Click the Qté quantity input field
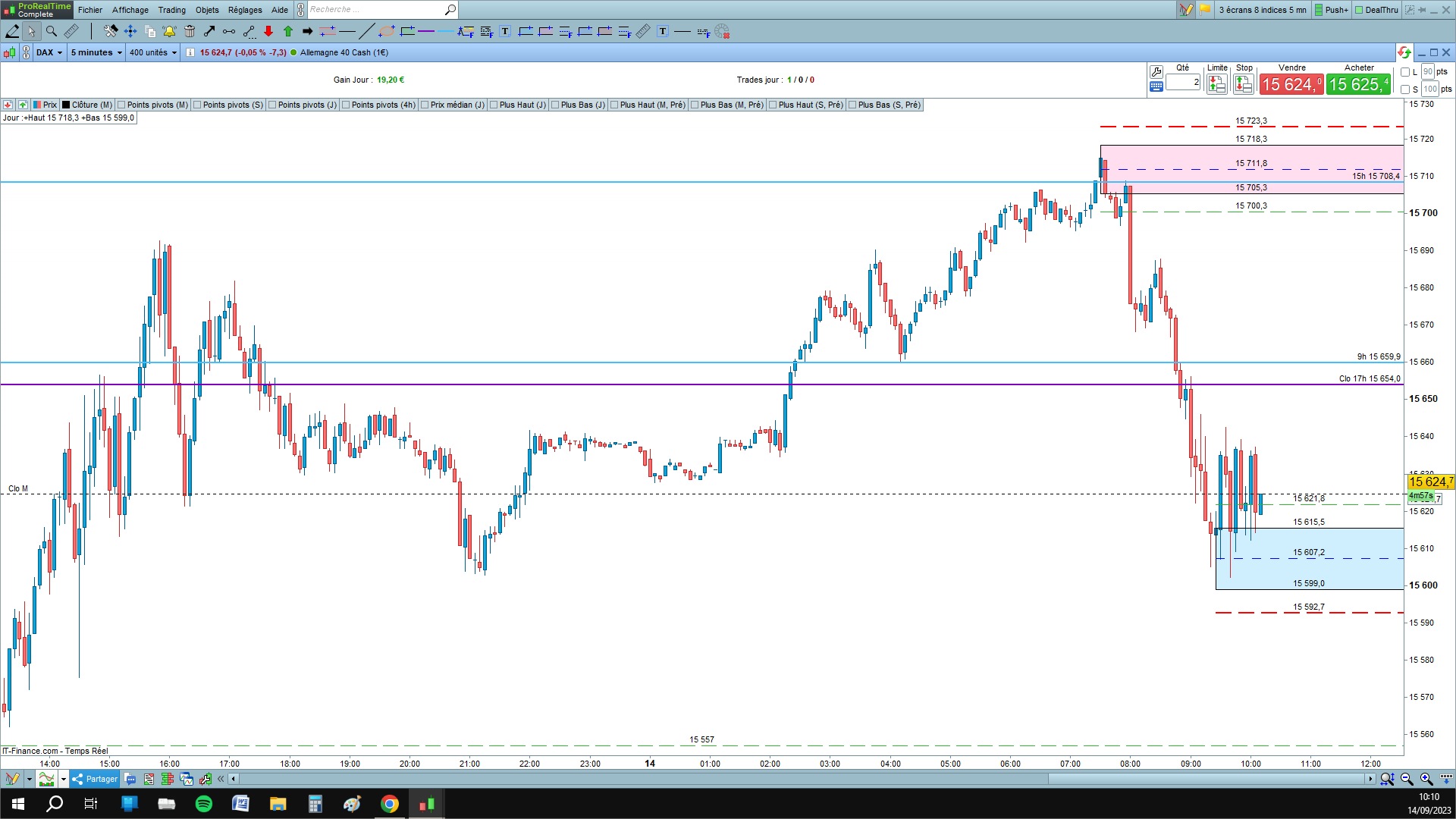The height and width of the screenshot is (819, 1456). click(x=1182, y=82)
